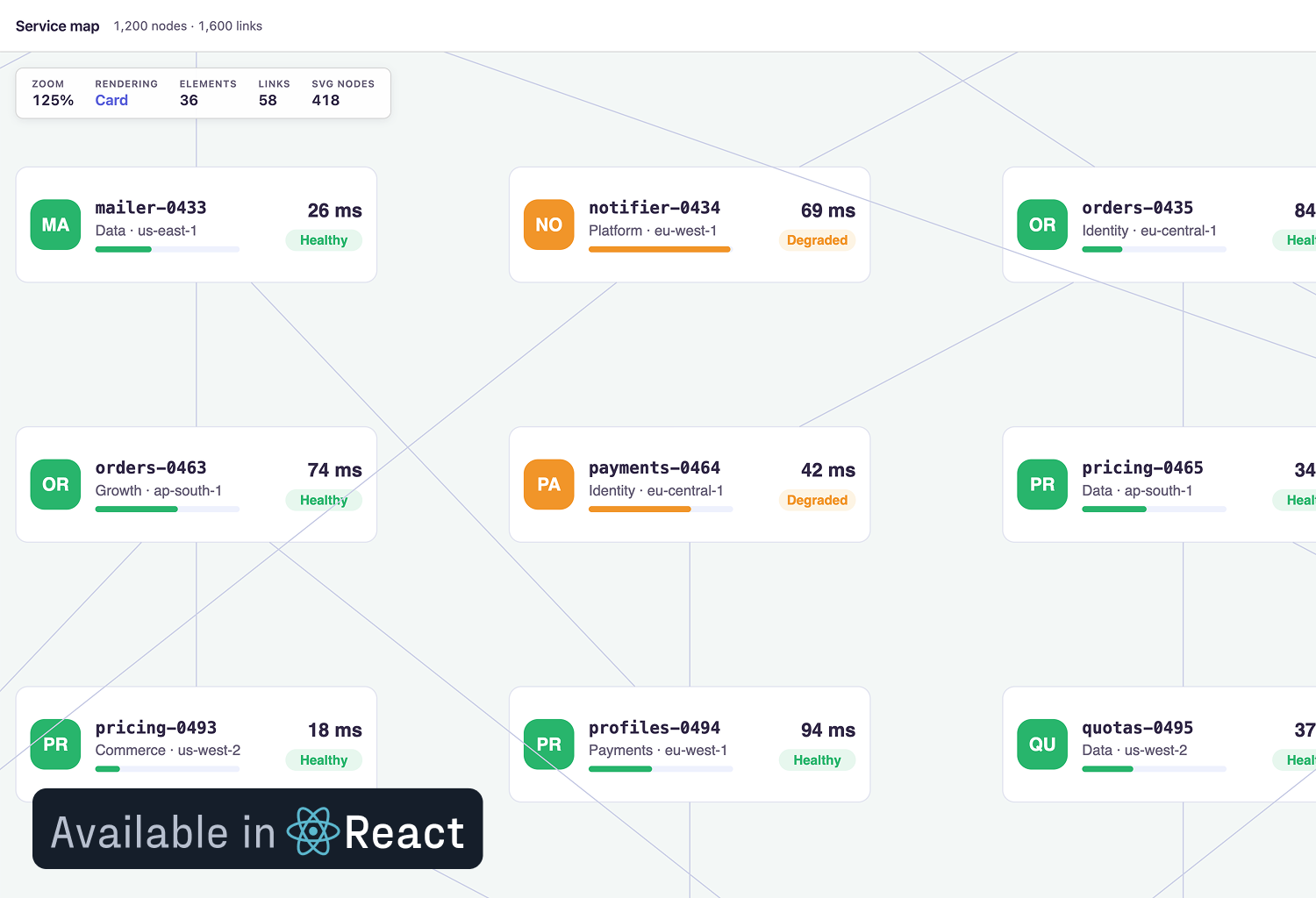
Task: Select the profiles-0494 service name
Action: pos(654,728)
